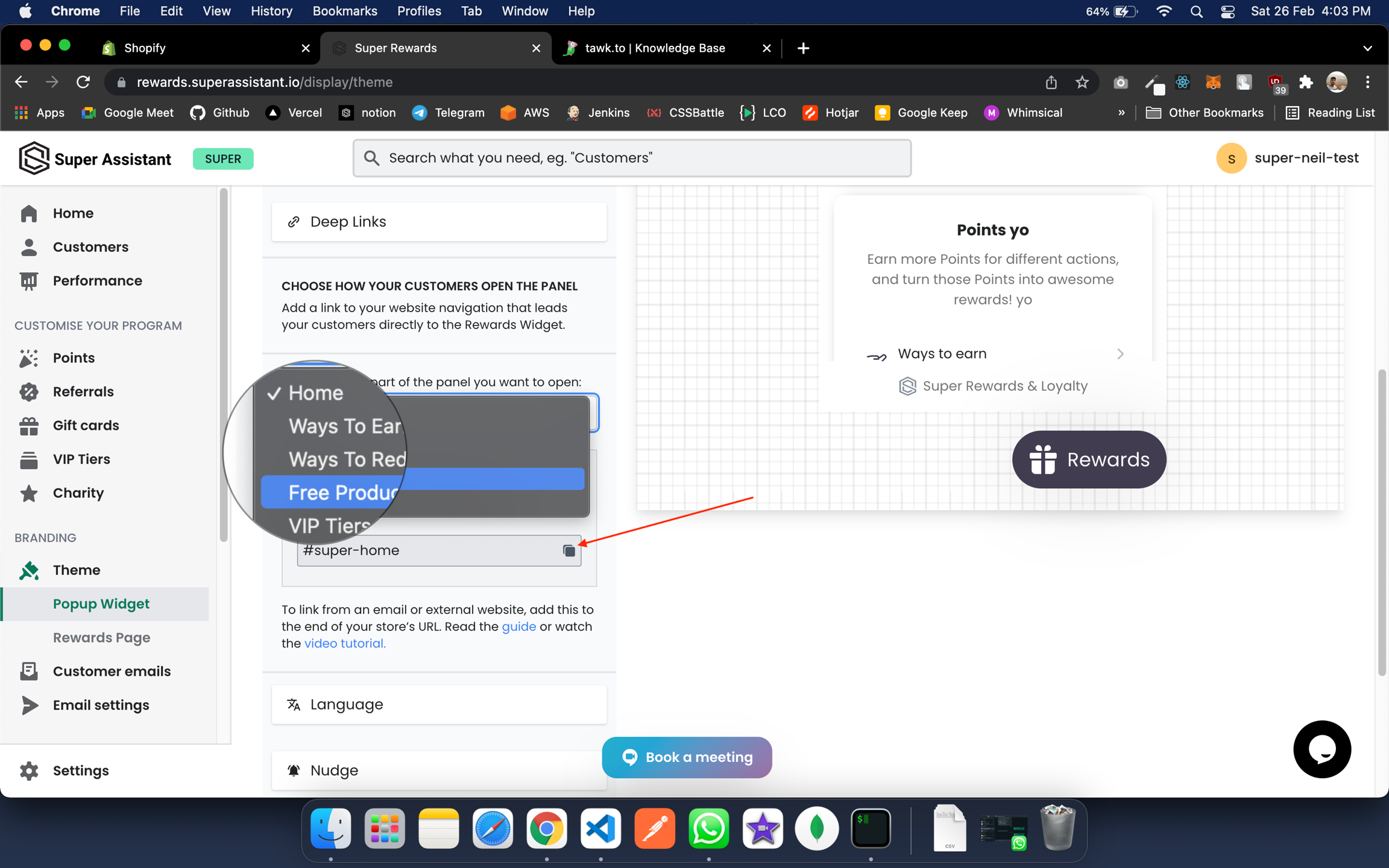
Task: Open the Bookmarks menu in menu bar
Action: 344,11
